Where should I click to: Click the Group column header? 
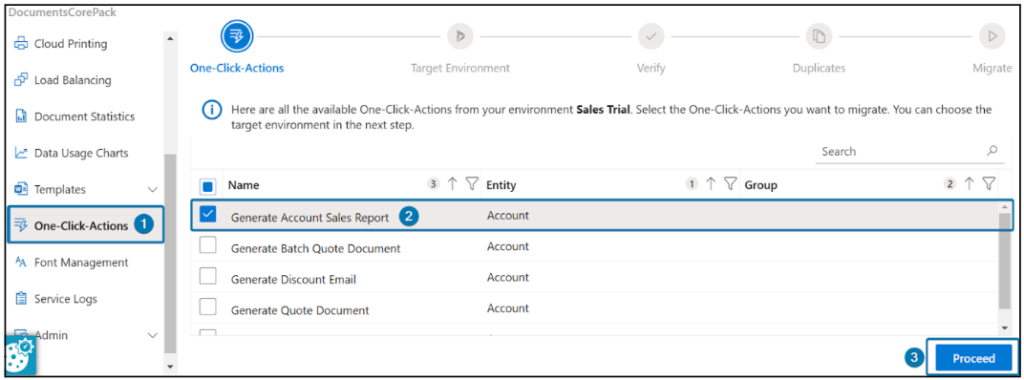[761, 185]
